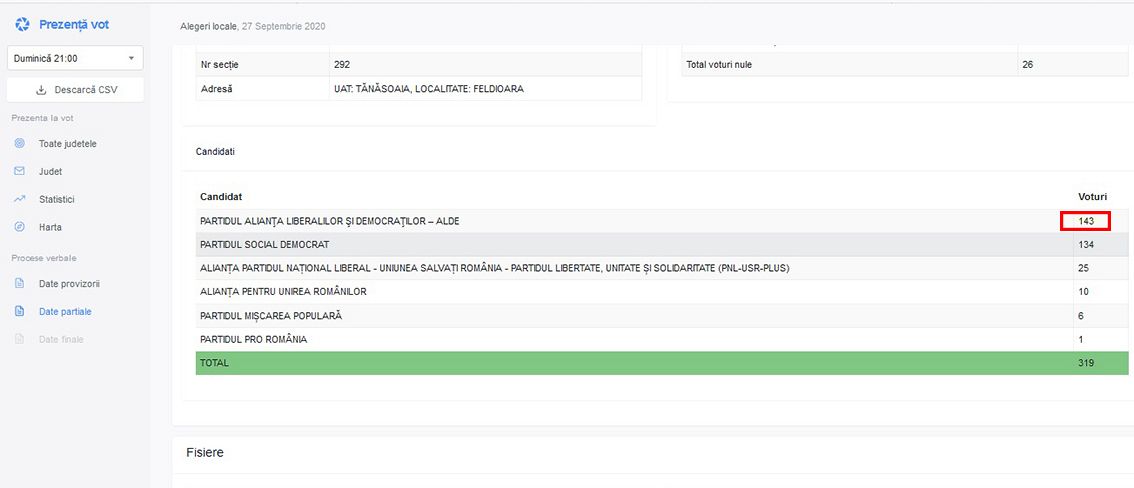Open the Prezență vot home title
This screenshot has height=488, width=1134.
74,25
